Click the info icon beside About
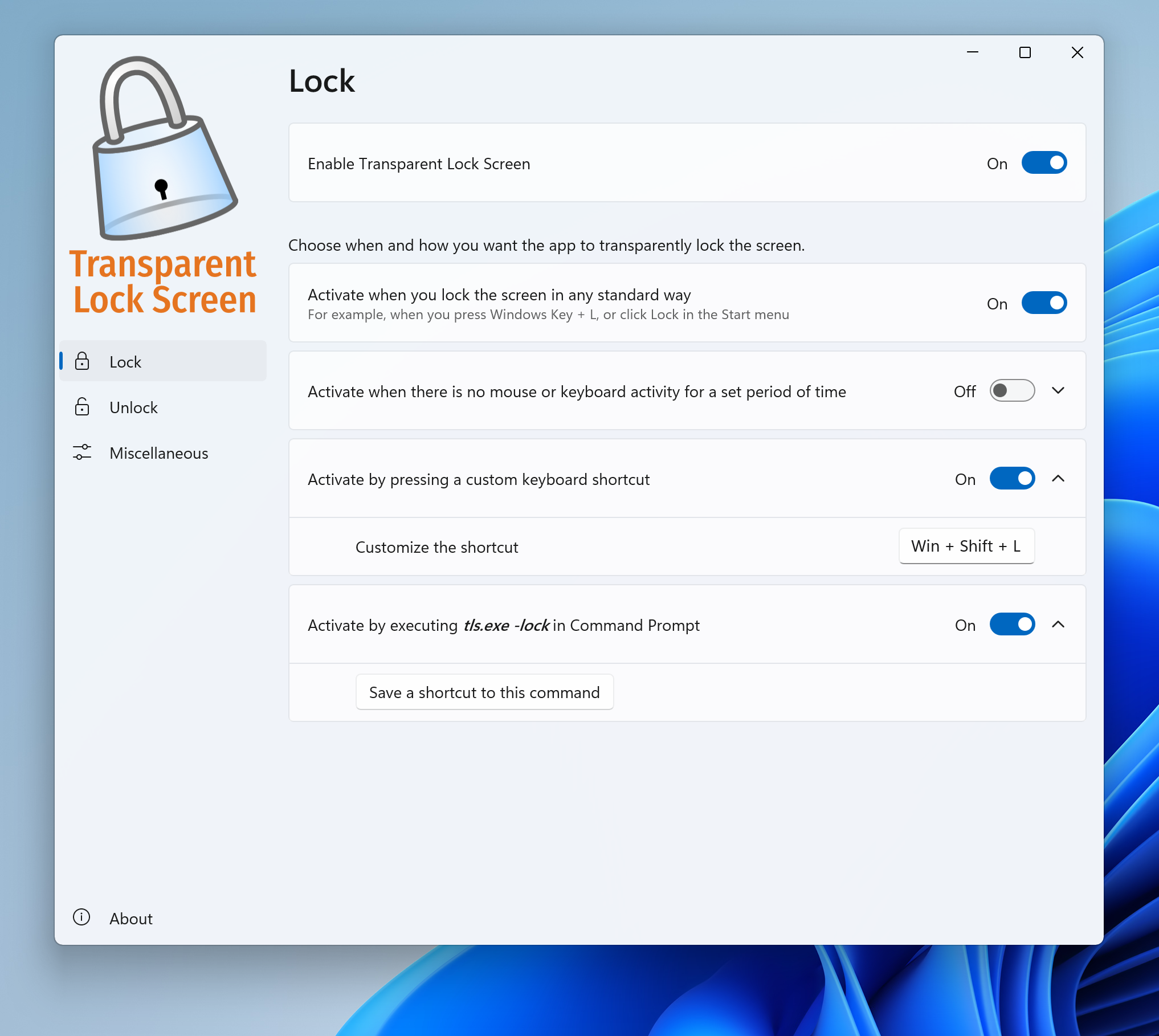Viewport: 1159px width, 1036px height. click(81, 917)
